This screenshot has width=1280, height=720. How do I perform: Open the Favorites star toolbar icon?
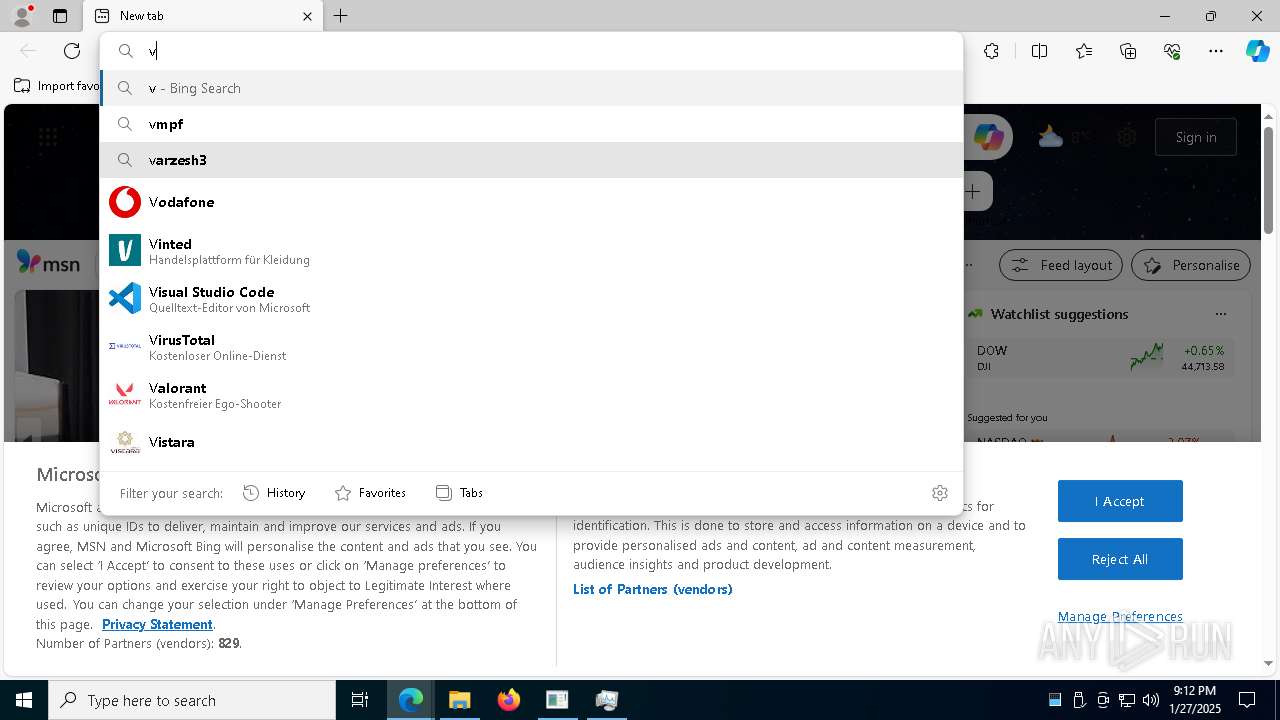pyautogui.click(x=1084, y=51)
